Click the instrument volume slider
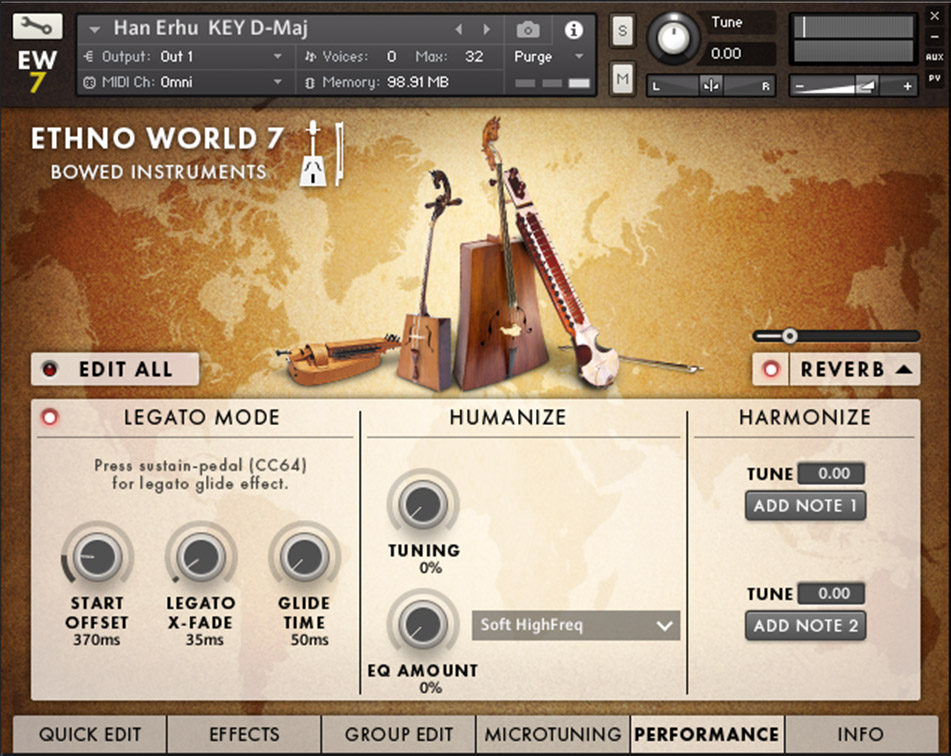This screenshot has height=756, width=951. (853, 86)
